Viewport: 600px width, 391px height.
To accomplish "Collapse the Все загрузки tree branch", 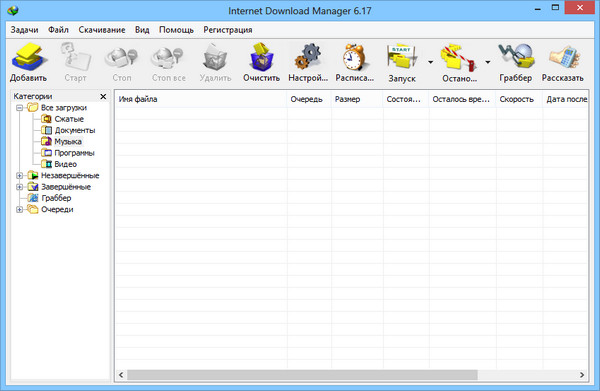I will 20,108.
